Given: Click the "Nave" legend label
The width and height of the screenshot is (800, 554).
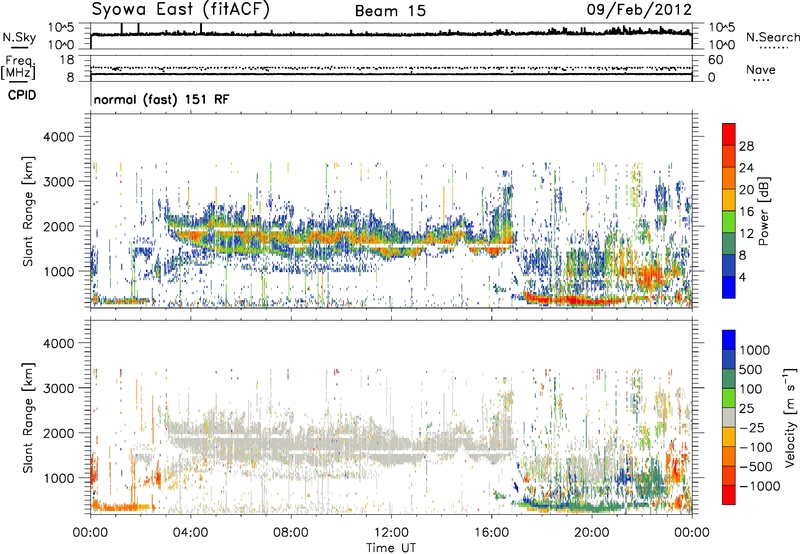Looking at the screenshot, I should [761, 70].
